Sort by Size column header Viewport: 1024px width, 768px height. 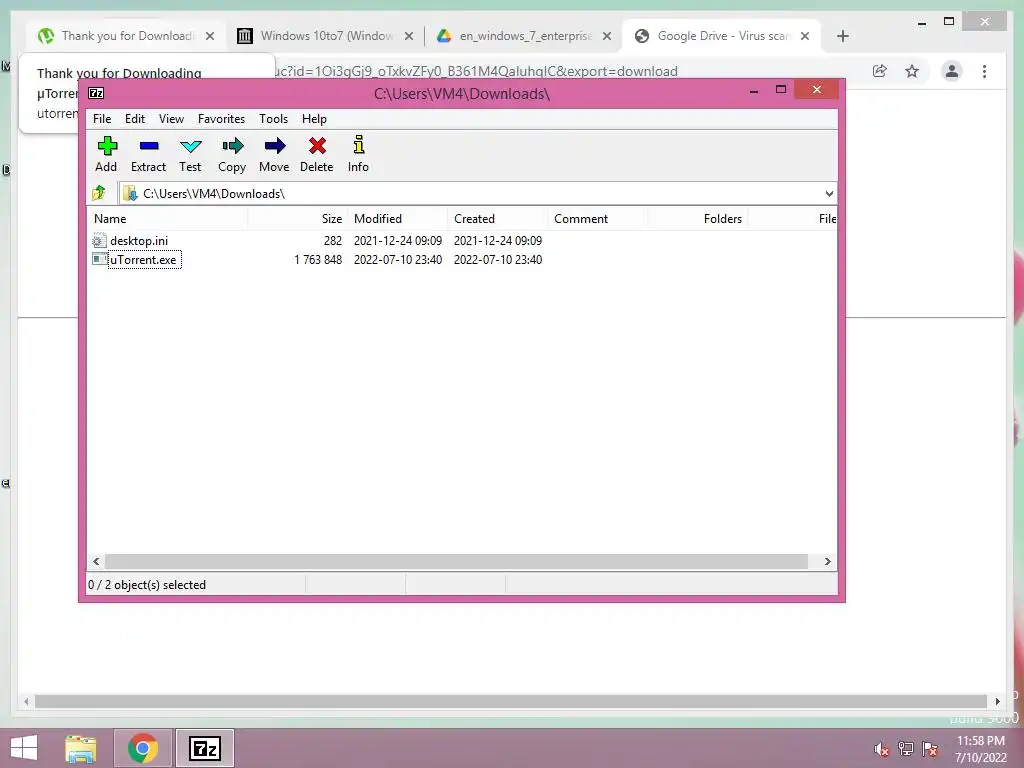(x=297, y=219)
